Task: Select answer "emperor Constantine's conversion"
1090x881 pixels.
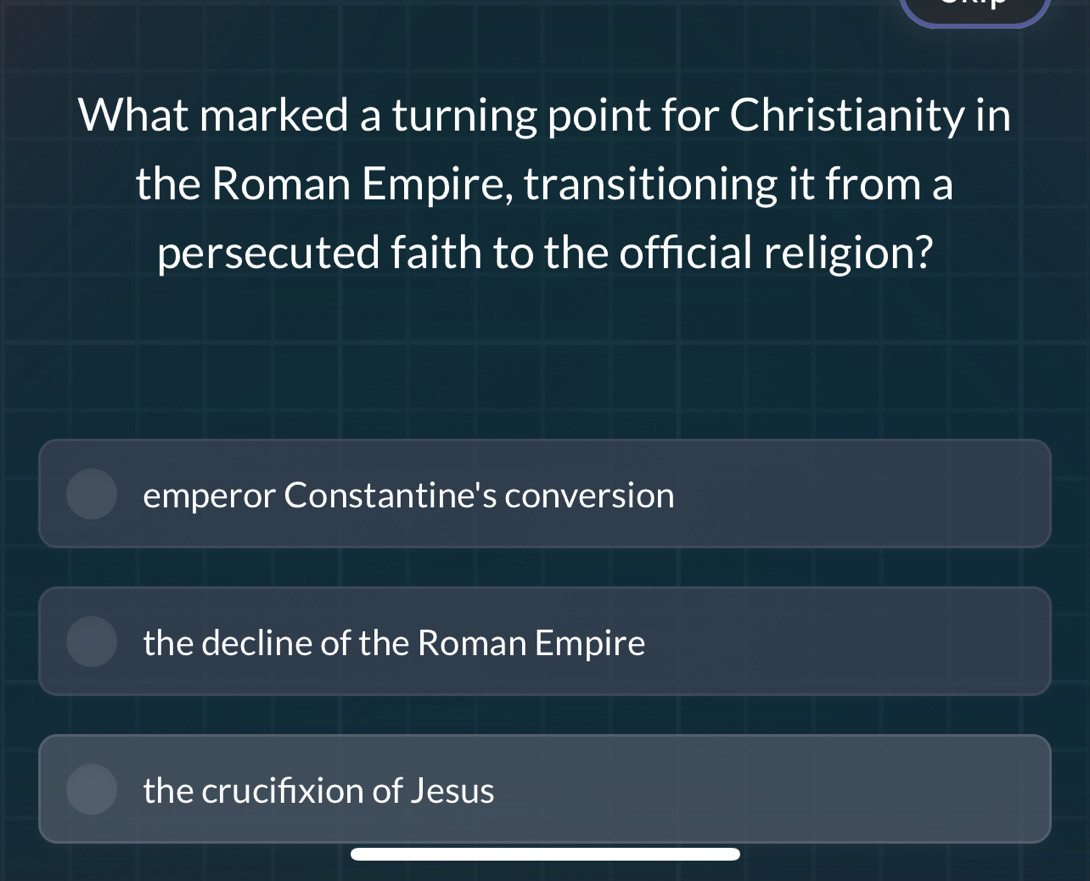Action: click(x=545, y=493)
